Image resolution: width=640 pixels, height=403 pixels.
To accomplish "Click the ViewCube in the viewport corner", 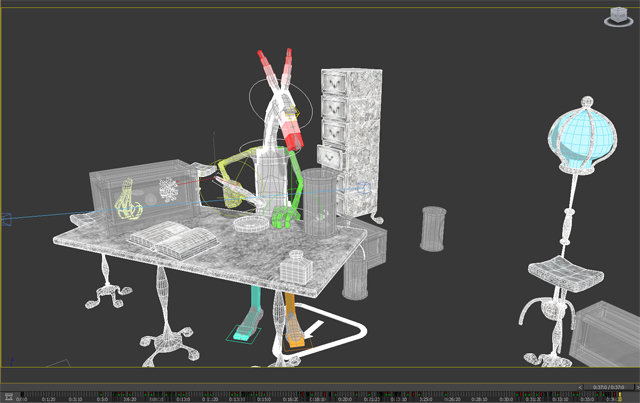I will 619,14.
